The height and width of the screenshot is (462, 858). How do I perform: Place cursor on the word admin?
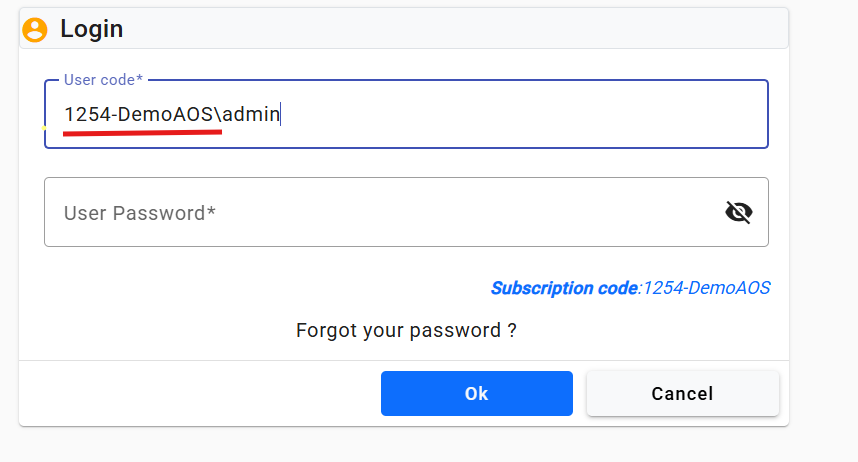pos(251,115)
